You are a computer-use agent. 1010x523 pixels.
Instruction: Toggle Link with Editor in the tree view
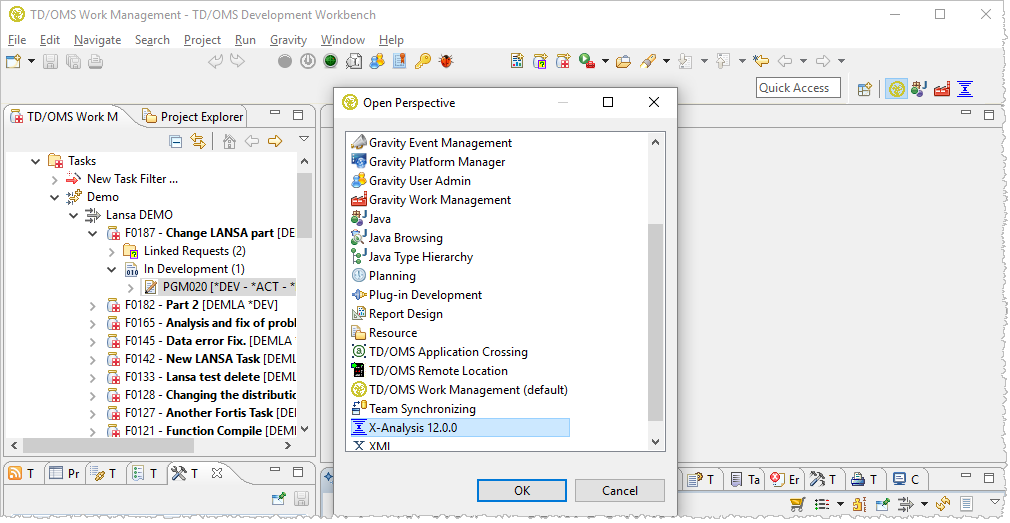pyautogui.click(x=198, y=141)
